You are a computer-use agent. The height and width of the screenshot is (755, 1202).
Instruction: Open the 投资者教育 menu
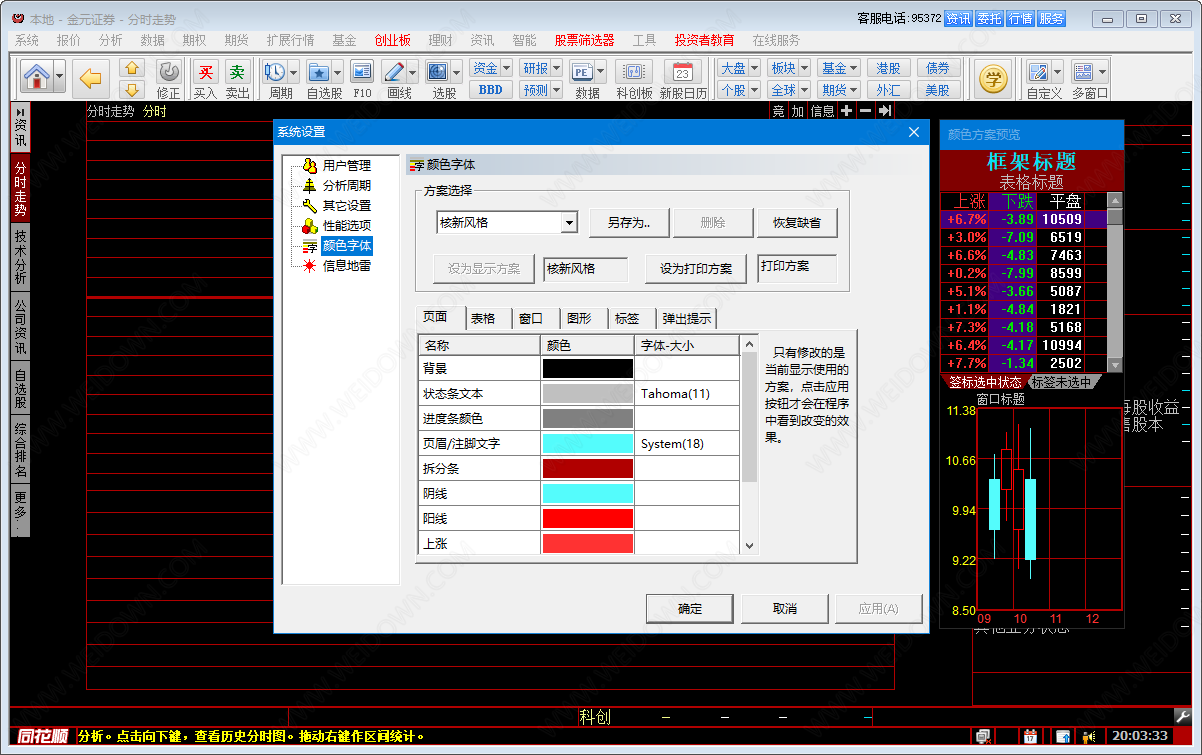point(704,40)
